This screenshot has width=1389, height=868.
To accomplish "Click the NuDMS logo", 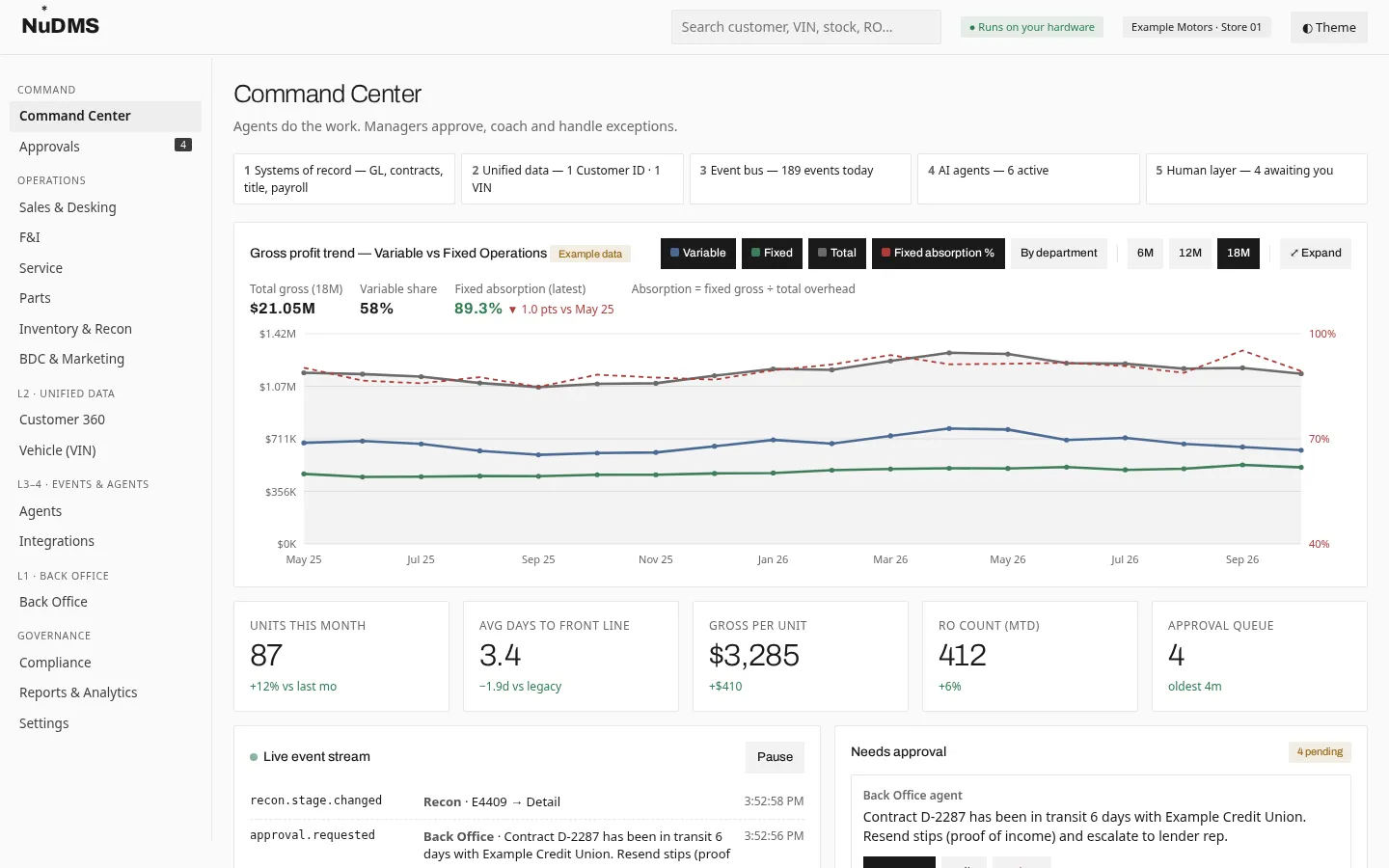I will pyautogui.click(x=60, y=23).
